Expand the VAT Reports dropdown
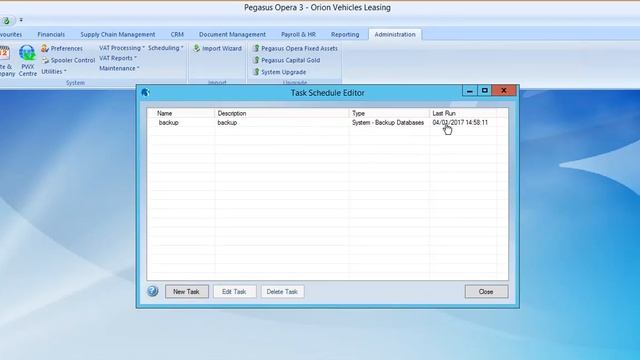Image resolution: width=640 pixels, height=360 pixels. pos(118,58)
